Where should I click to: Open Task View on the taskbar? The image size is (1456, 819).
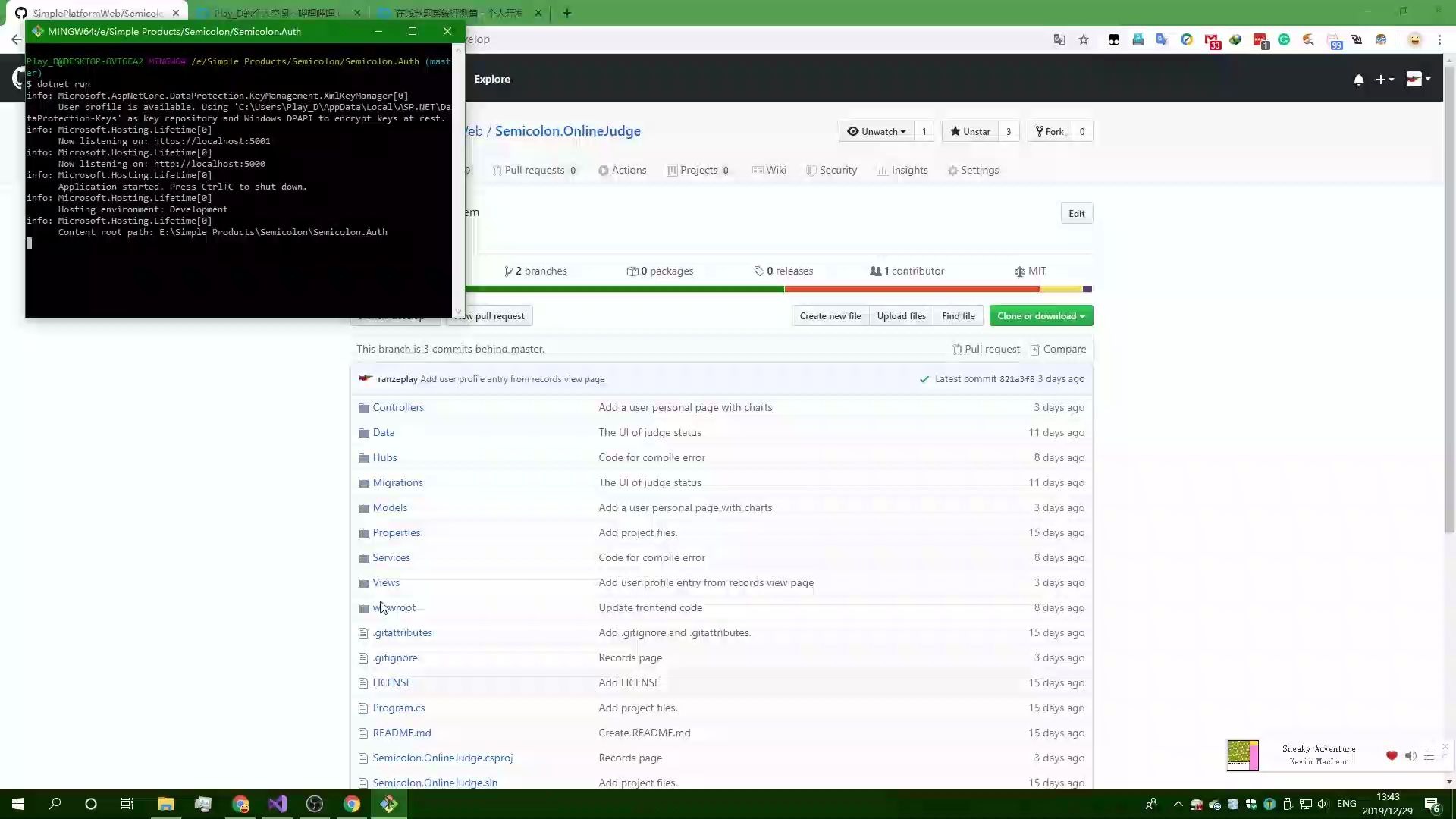[127, 804]
